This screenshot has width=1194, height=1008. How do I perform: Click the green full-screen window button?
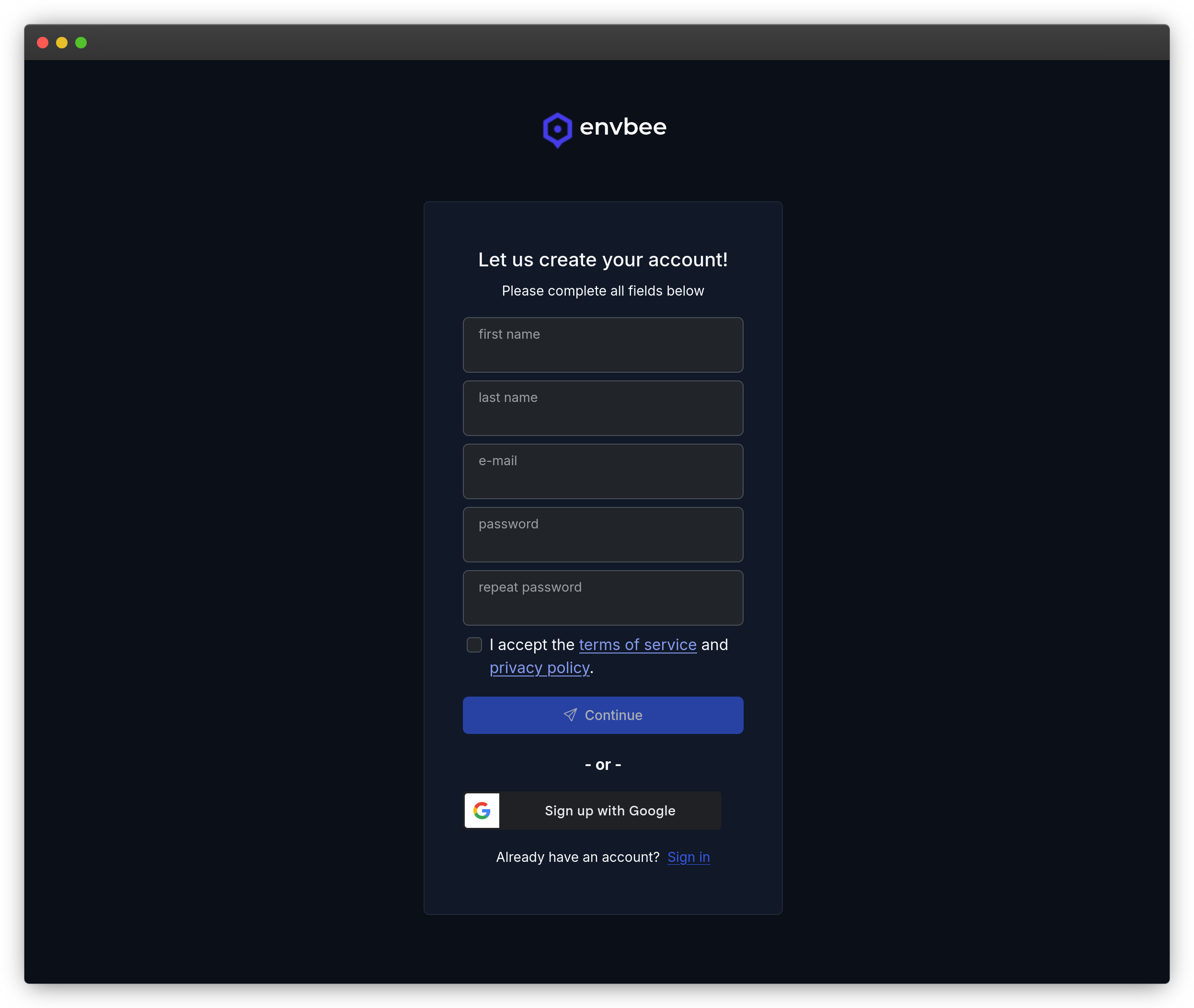pos(82,42)
